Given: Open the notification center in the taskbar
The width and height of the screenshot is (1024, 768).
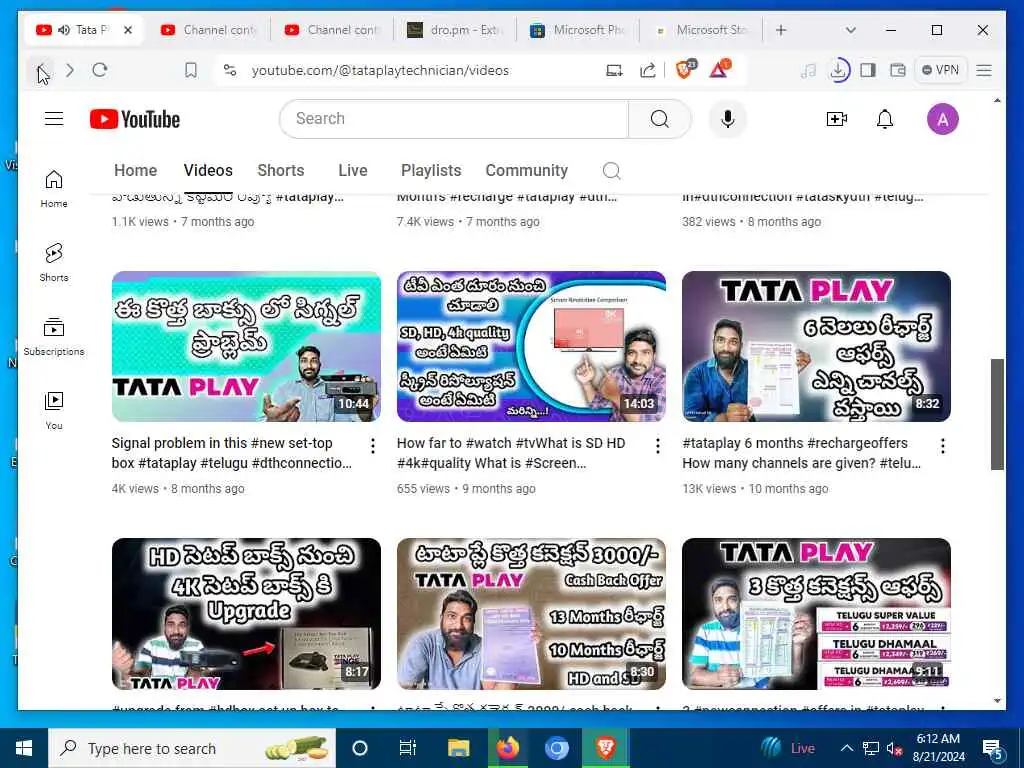Looking at the screenshot, I should pyautogui.click(x=993, y=749).
